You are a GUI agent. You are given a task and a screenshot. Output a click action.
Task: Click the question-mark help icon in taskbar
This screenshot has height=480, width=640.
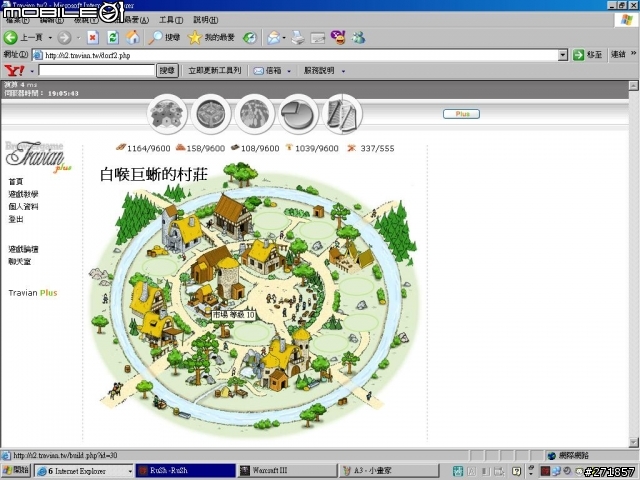[516, 471]
